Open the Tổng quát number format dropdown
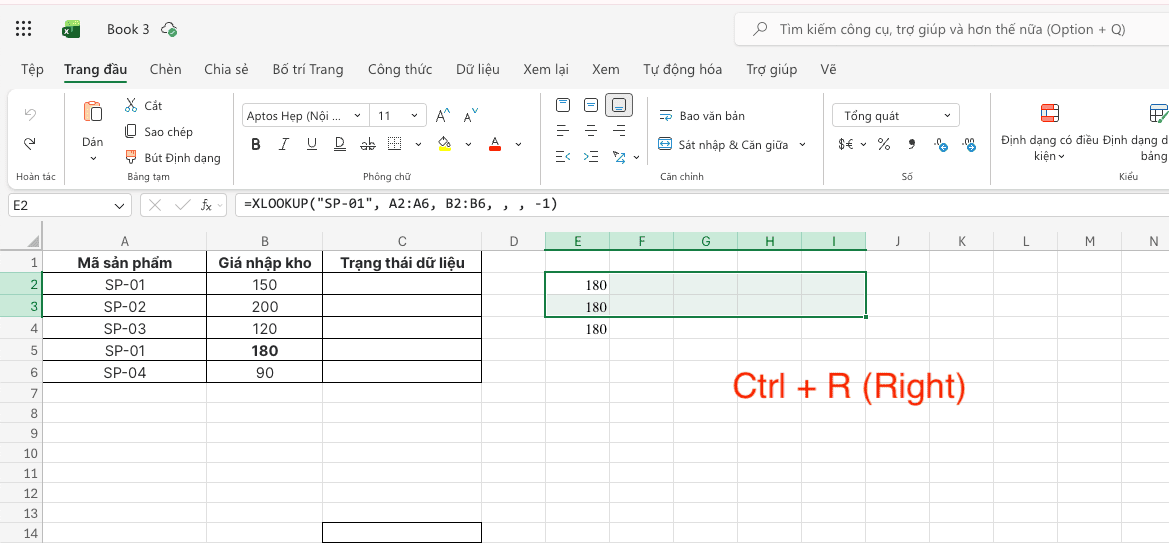Screen dimensions: 1169x543 pyautogui.click(x=896, y=116)
